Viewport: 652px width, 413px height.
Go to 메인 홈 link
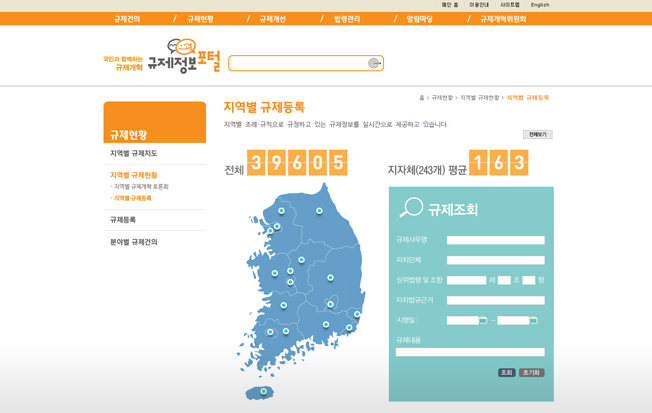tap(450, 5)
